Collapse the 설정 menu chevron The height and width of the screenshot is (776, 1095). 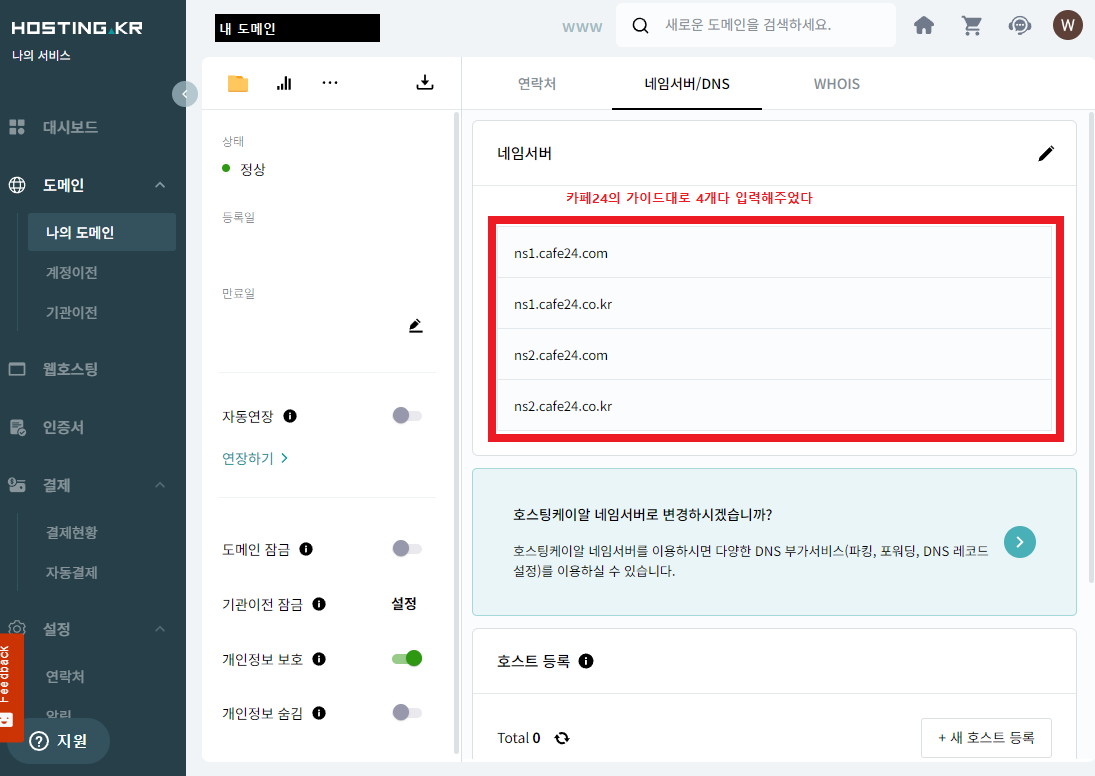[160, 629]
